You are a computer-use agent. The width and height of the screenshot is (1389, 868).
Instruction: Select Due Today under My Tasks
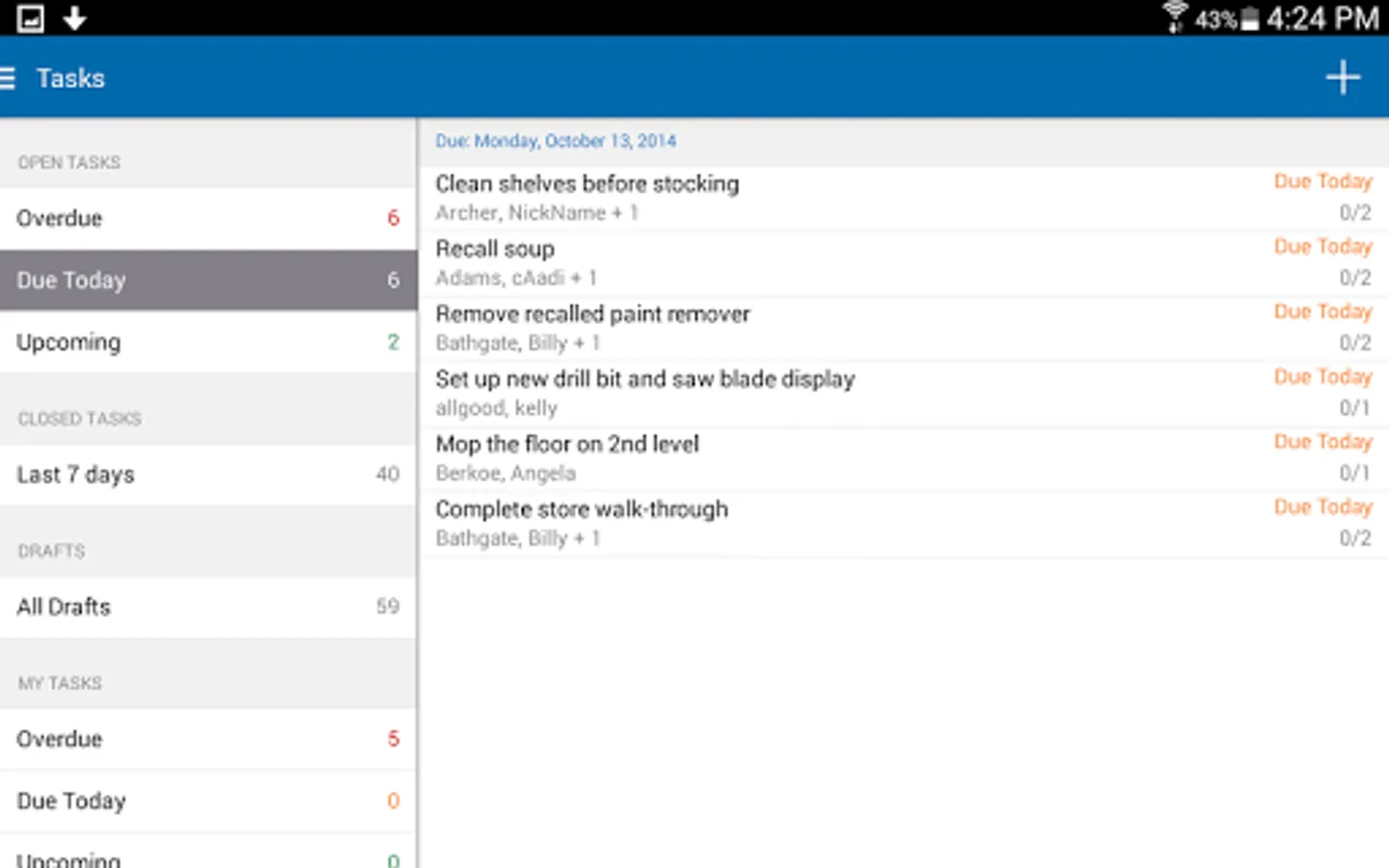pyautogui.click(x=208, y=800)
